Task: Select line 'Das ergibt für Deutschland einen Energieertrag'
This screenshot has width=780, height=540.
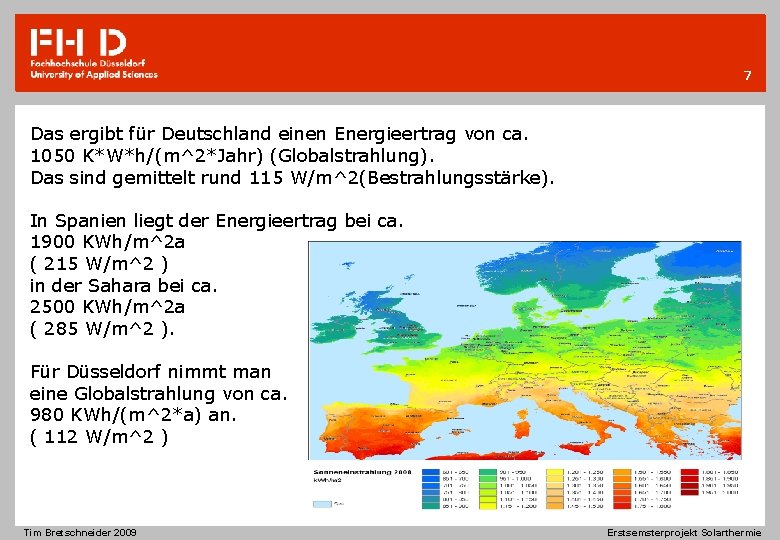Action: 279,134
